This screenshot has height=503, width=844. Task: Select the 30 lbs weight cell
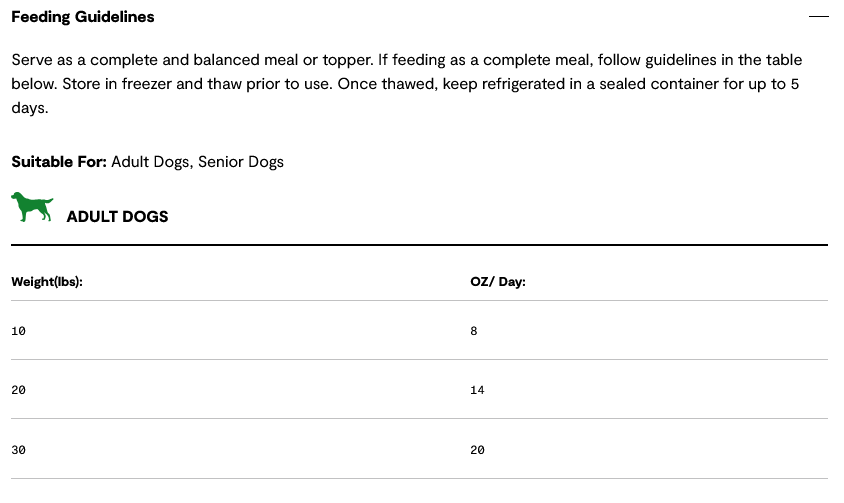(x=19, y=450)
